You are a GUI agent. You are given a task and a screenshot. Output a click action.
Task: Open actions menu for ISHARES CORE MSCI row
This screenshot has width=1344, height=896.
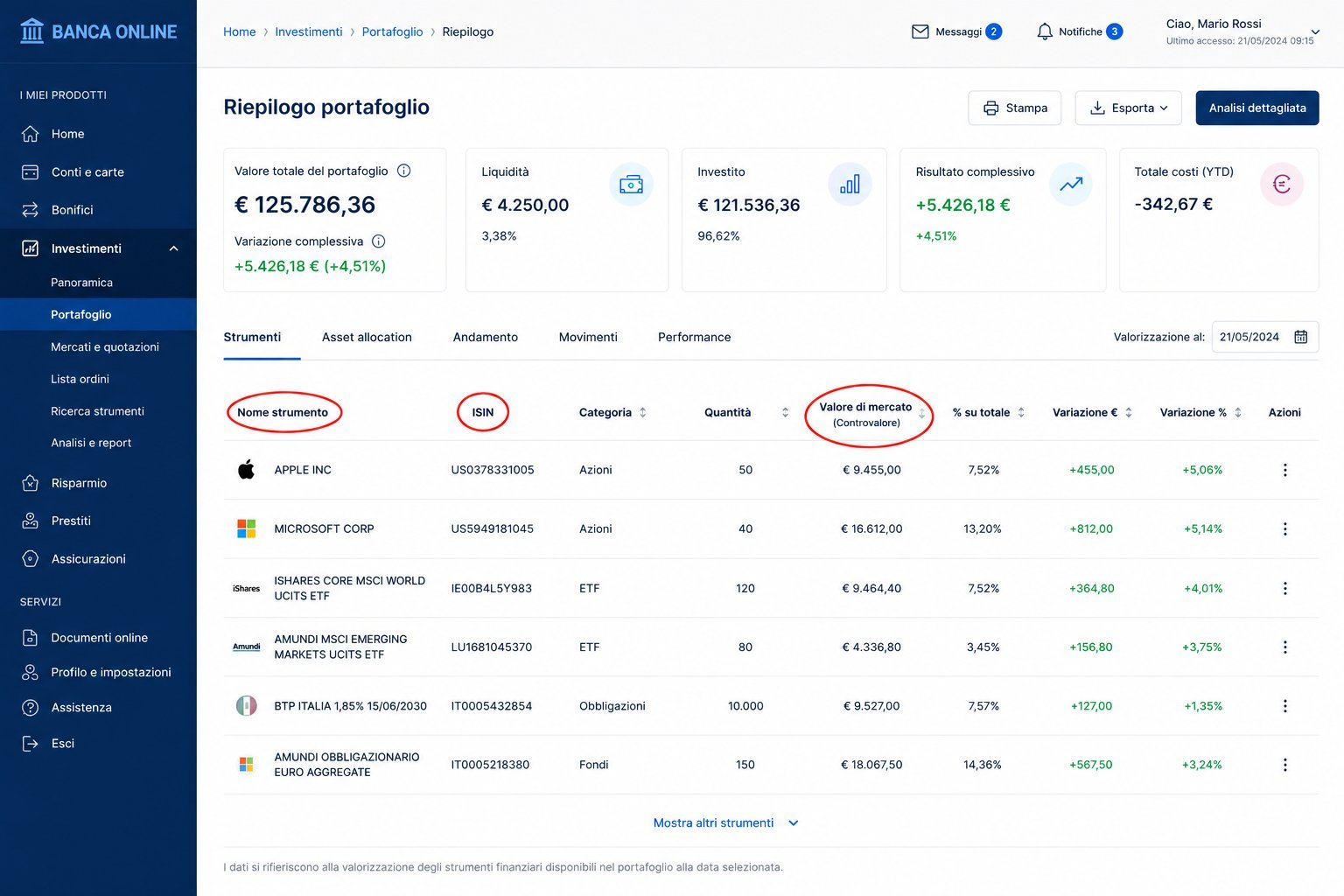pyautogui.click(x=1285, y=589)
